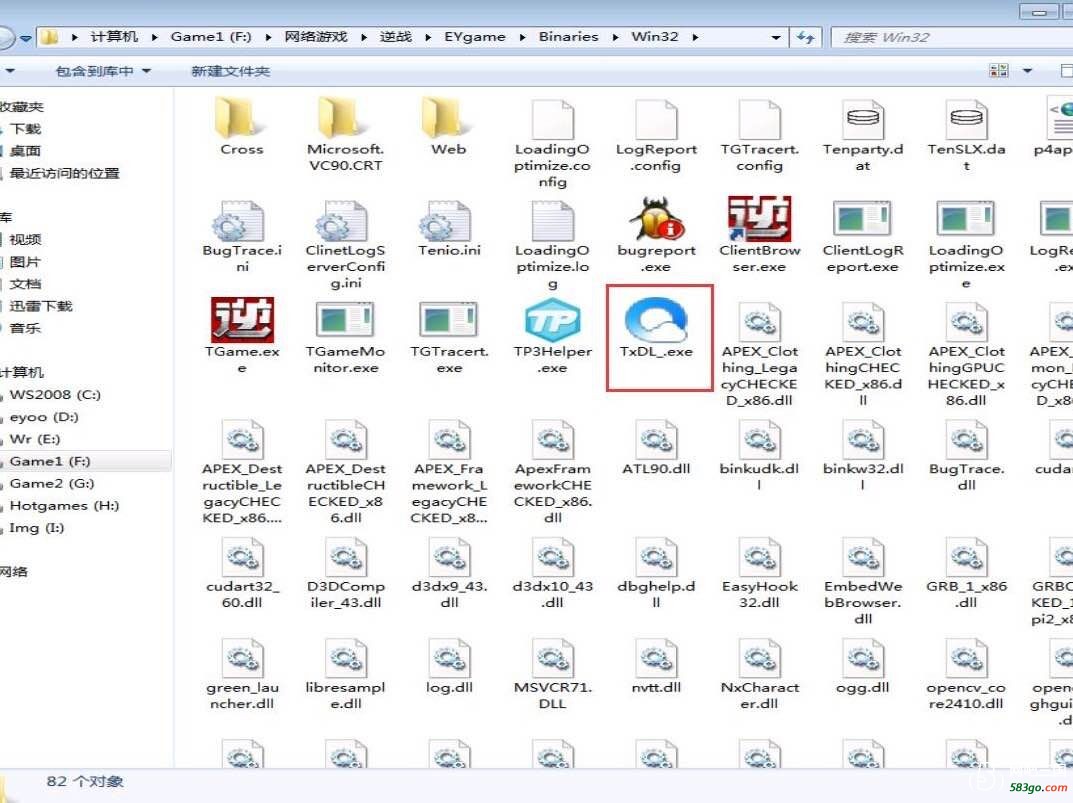Open the view options dropdown arrow
This screenshot has height=803, width=1073.
click(1026, 71)
